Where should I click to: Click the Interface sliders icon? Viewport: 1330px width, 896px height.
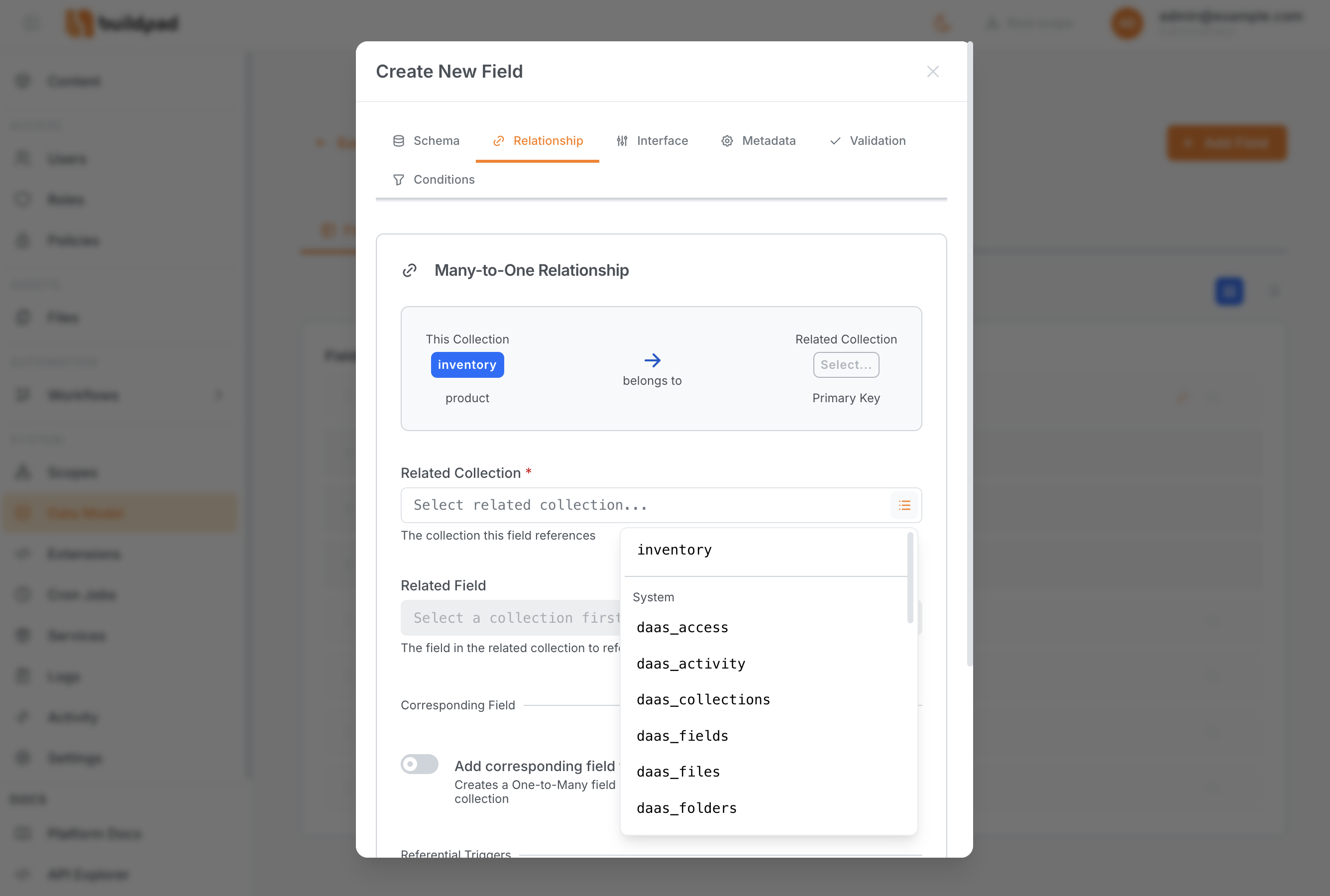click(622, 140)
